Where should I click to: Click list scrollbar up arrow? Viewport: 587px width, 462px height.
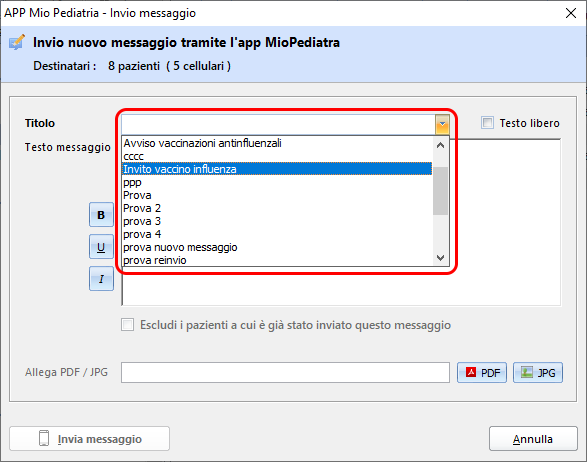(441, 145)
